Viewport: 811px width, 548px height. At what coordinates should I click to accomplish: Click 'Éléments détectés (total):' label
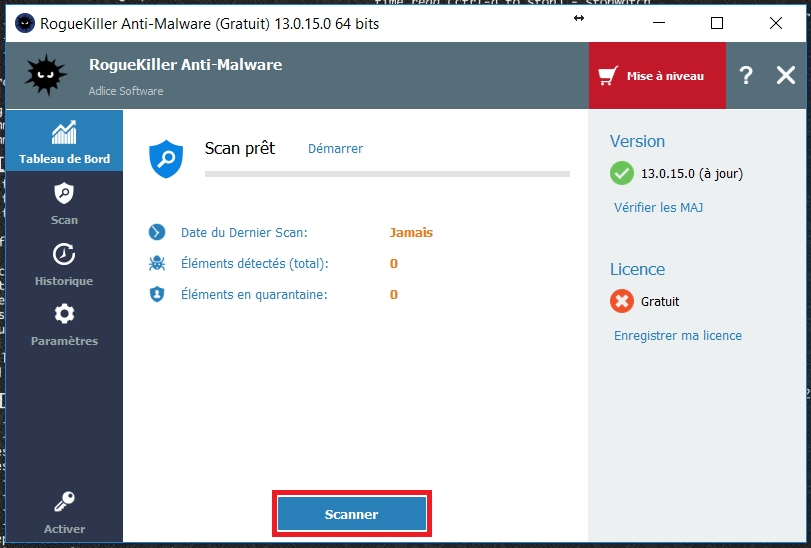[x=254, y=264]
